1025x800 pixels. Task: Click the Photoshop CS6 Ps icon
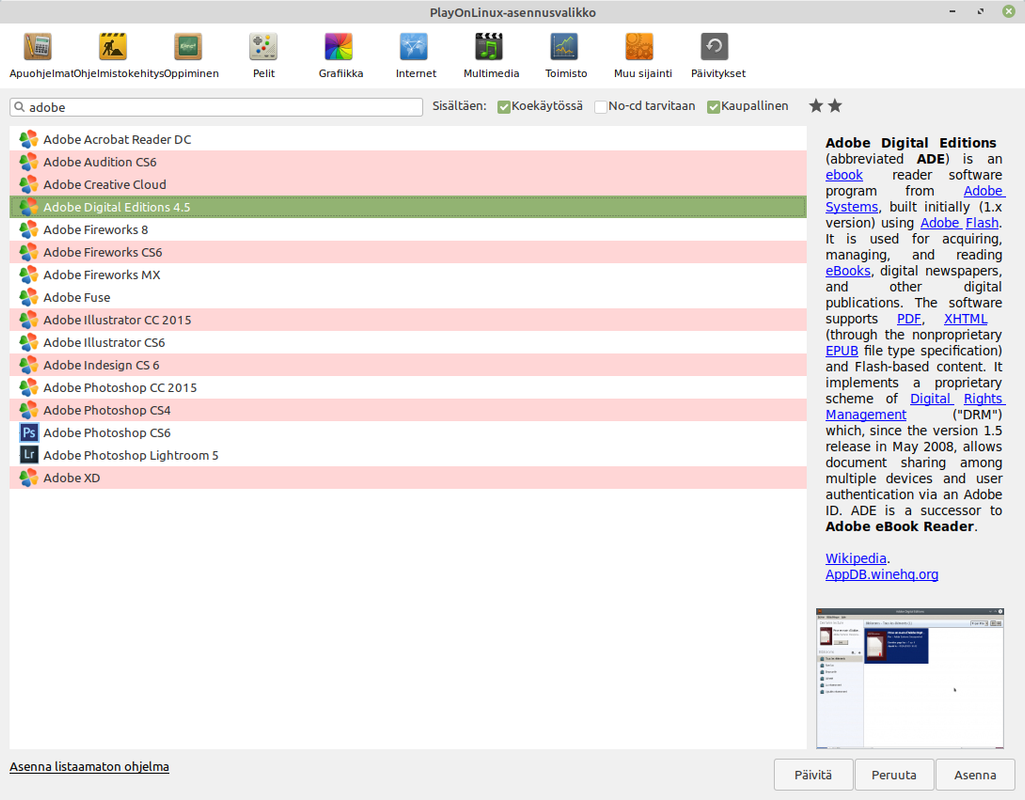click(29, 433)
